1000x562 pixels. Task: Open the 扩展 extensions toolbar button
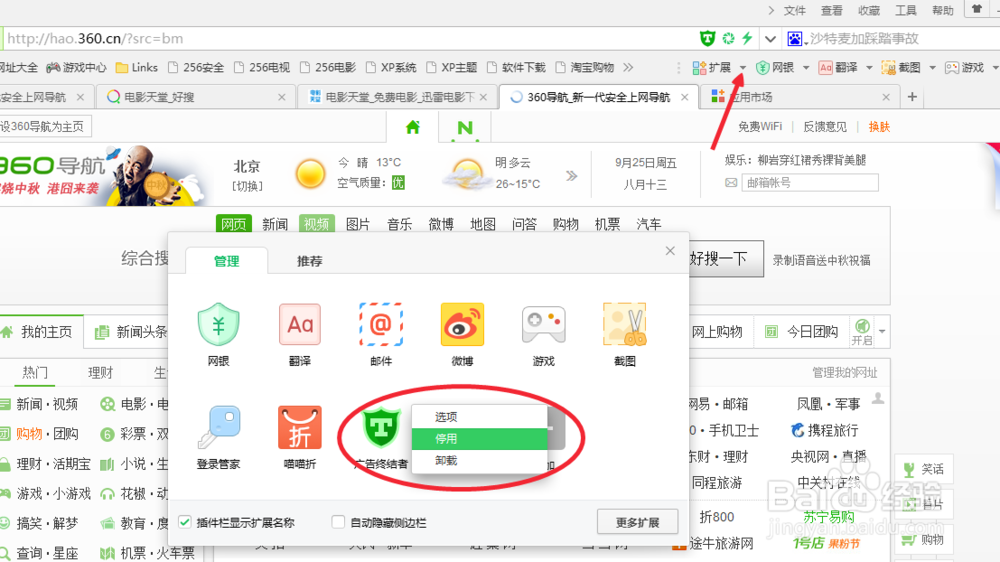click(x=712, y=68)
